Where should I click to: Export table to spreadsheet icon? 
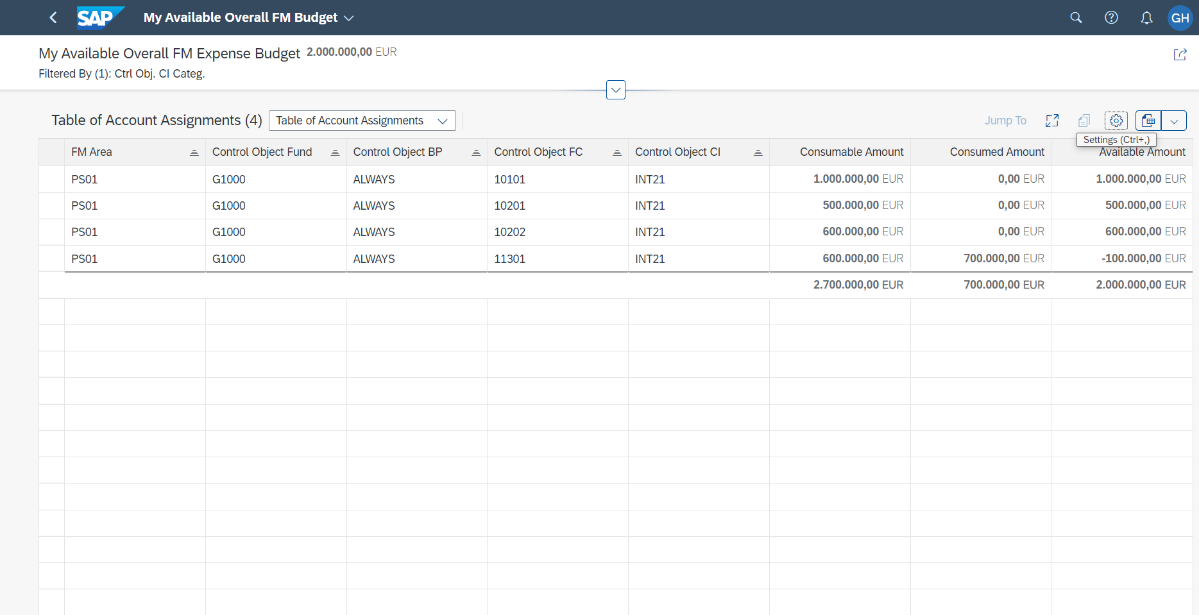(1148, 121)
